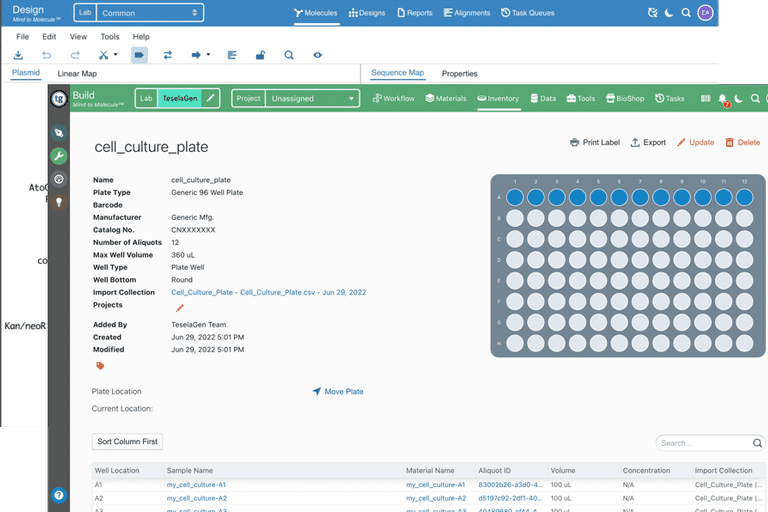Click the pencil icon next to TeselaGen lab

(210, 99)
